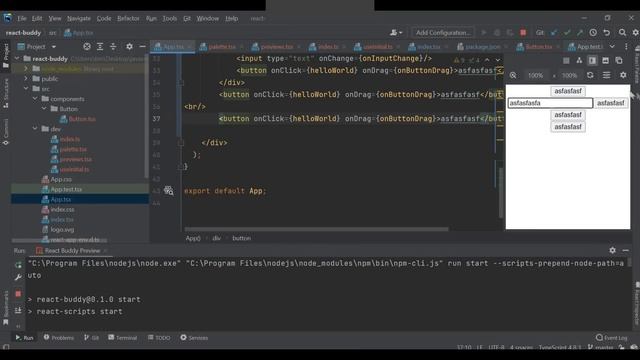Open Git history clock icon

(593, 32)
